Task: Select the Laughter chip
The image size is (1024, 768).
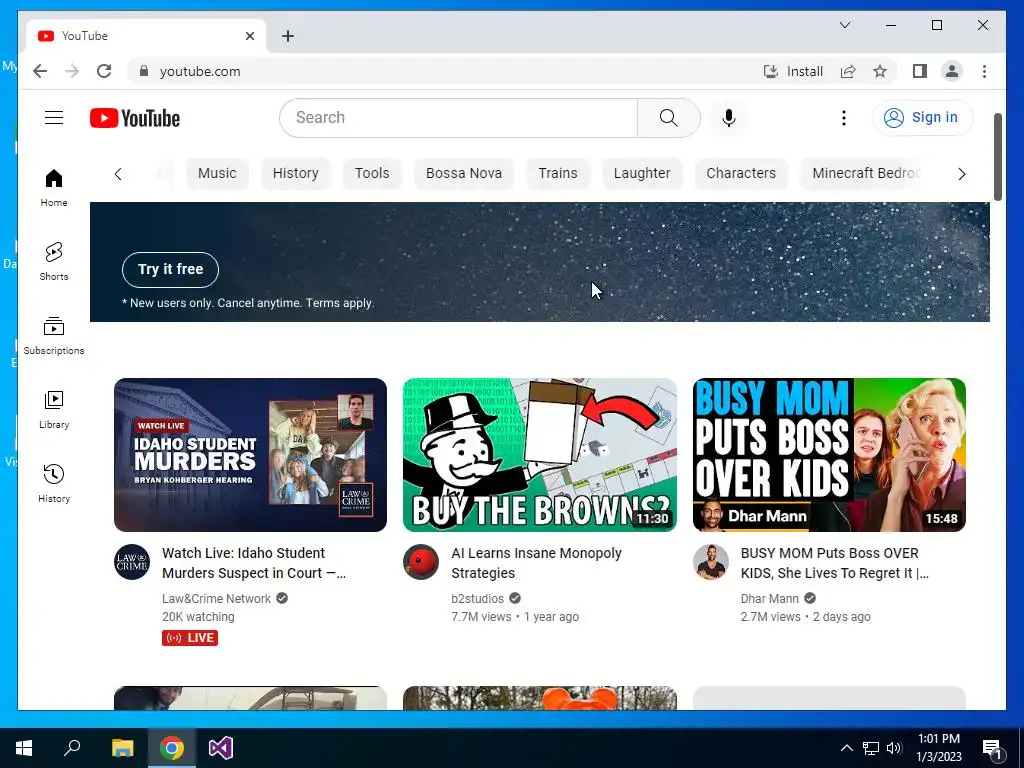Action: [642, 173]
